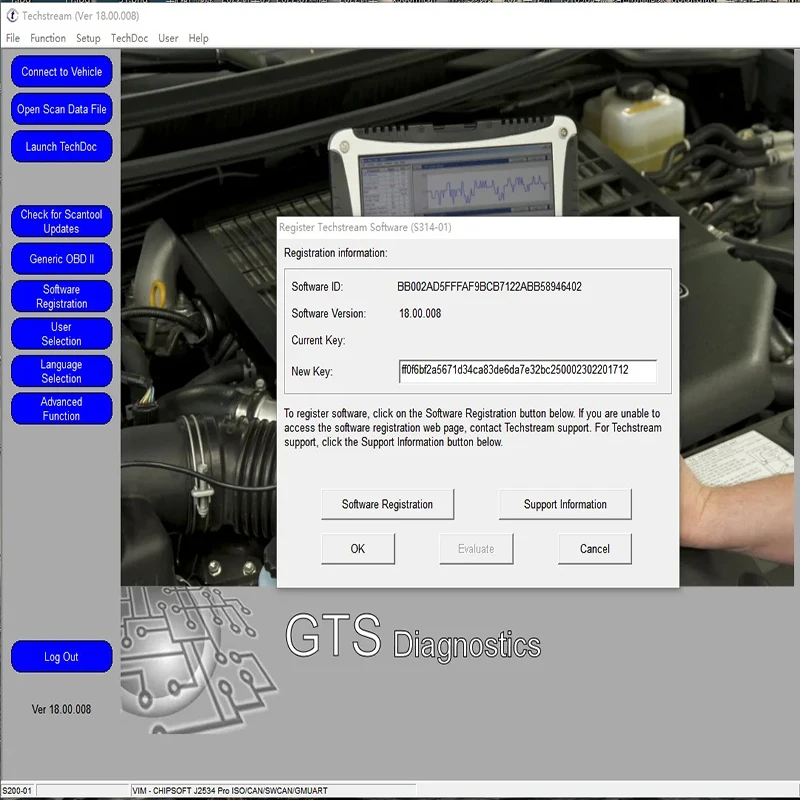Confirm registration with OK button

tap(358, 548)
